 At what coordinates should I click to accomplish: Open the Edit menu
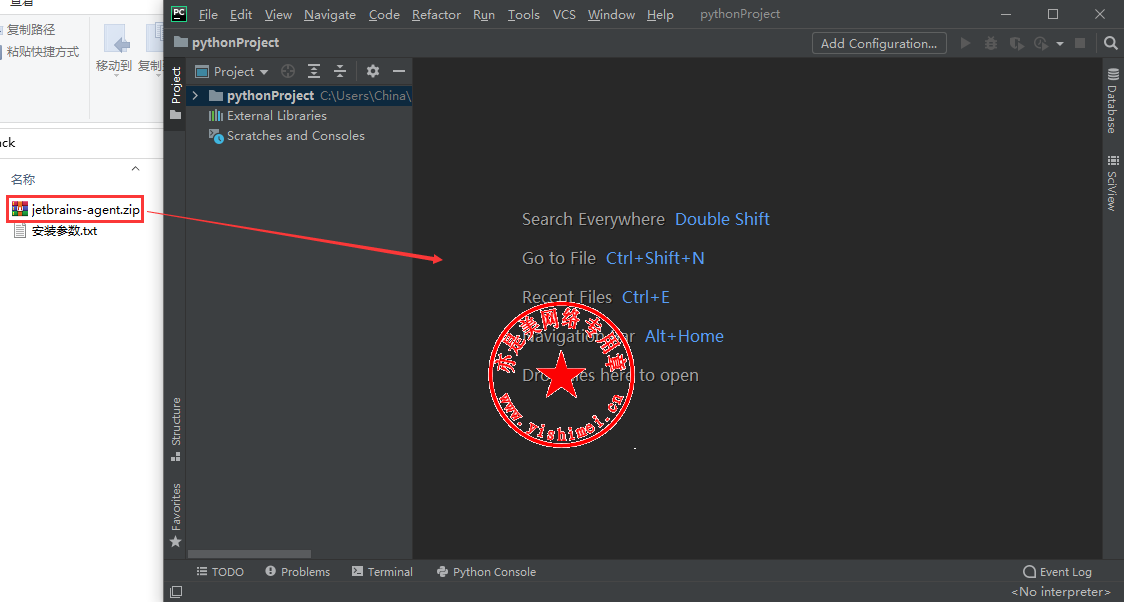[x=241, y=14]
